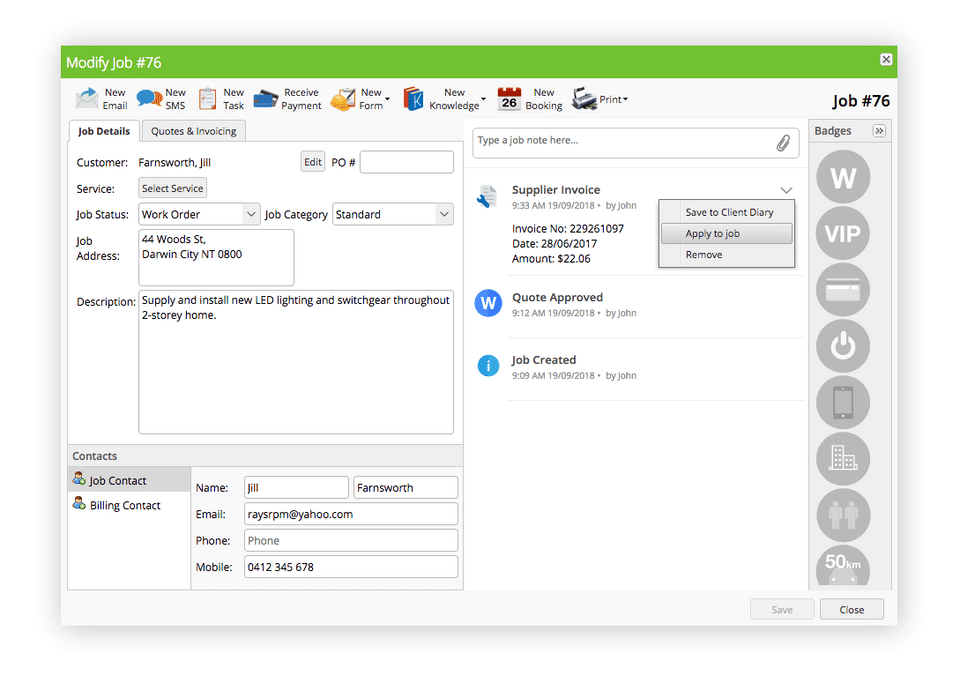The height and width of the screenshot is (674, 960).
Task: Click the Email input field
Action: [351, 514]
